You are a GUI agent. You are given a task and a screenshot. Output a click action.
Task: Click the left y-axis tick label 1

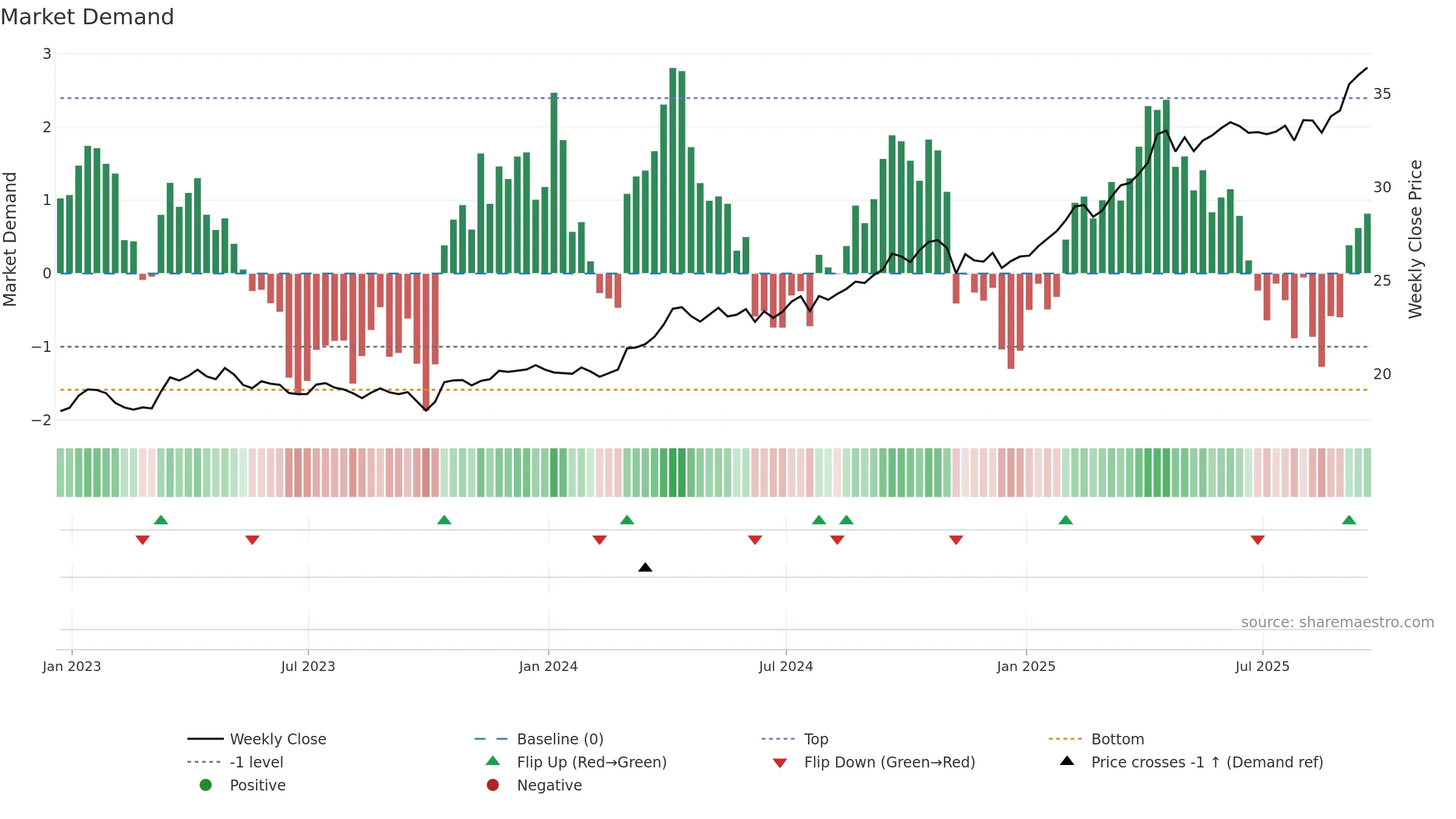[x=47, y=200]
